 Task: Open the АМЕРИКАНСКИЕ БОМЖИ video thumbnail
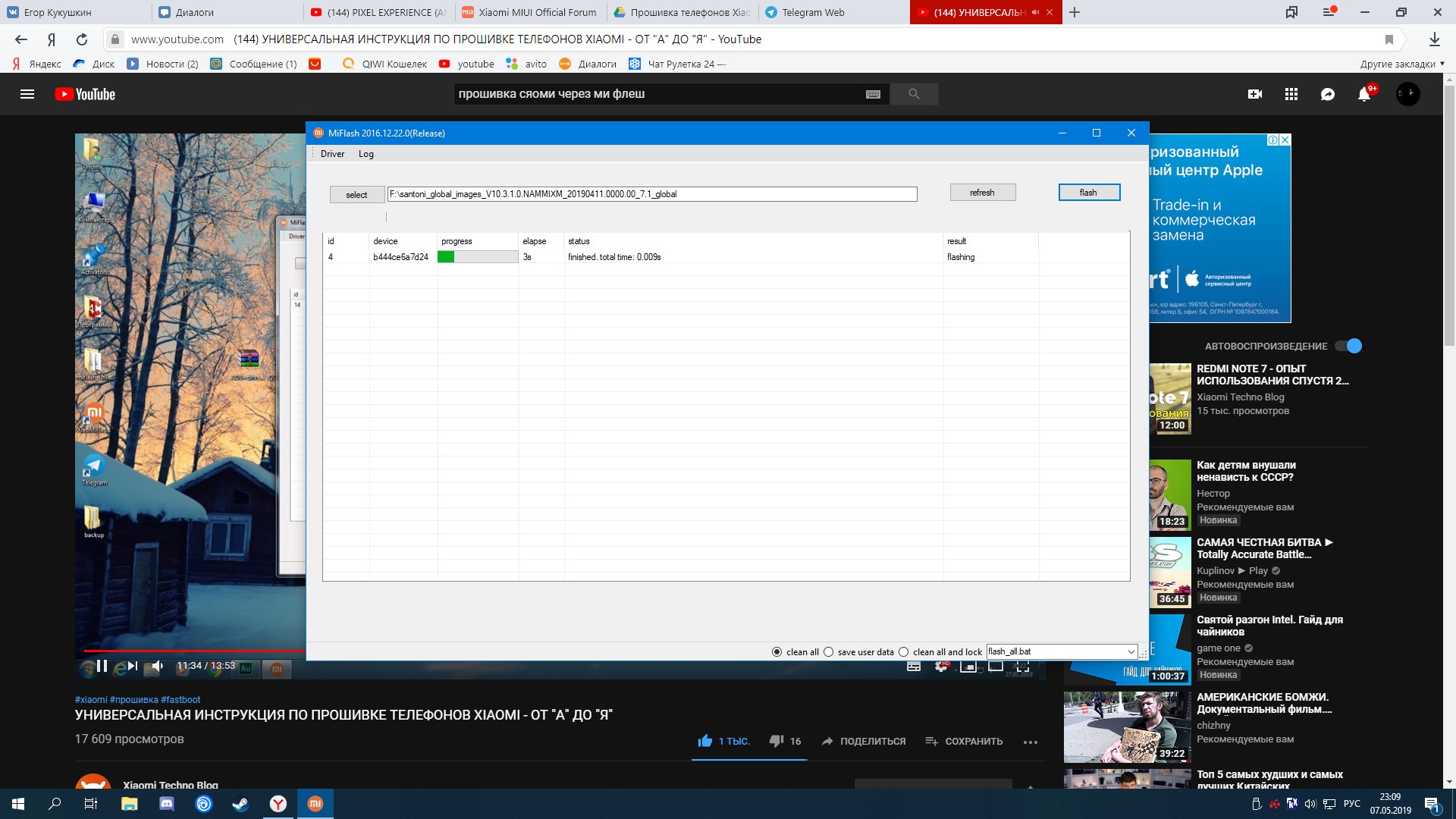pos(1127,726)
